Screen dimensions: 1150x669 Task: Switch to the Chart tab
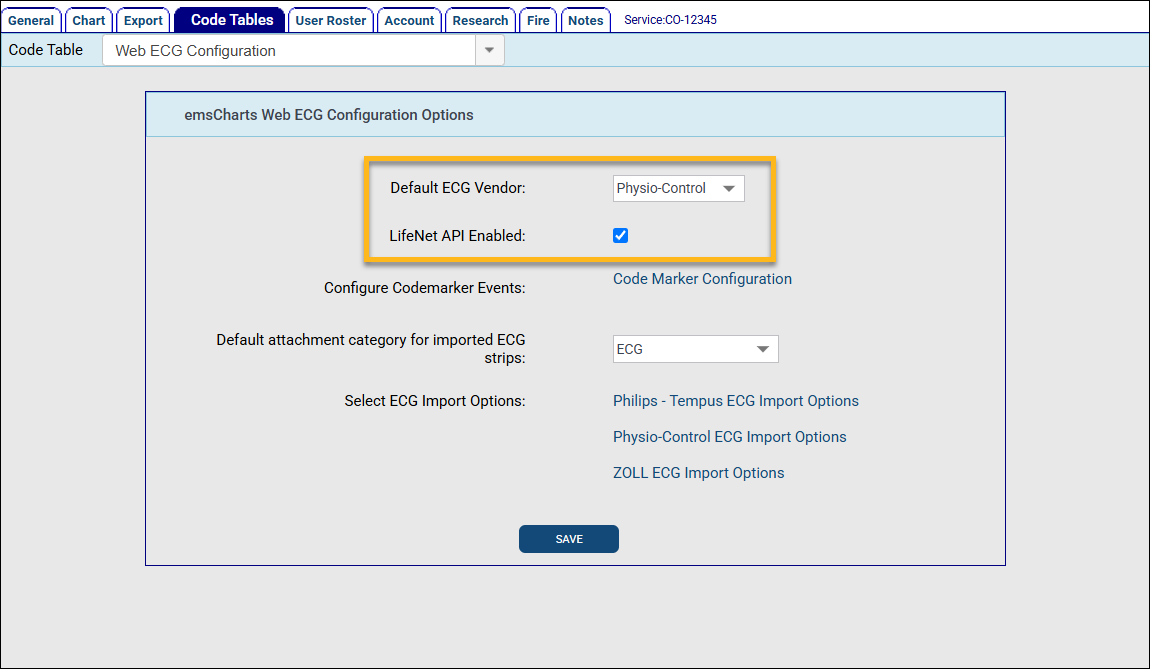89,20
